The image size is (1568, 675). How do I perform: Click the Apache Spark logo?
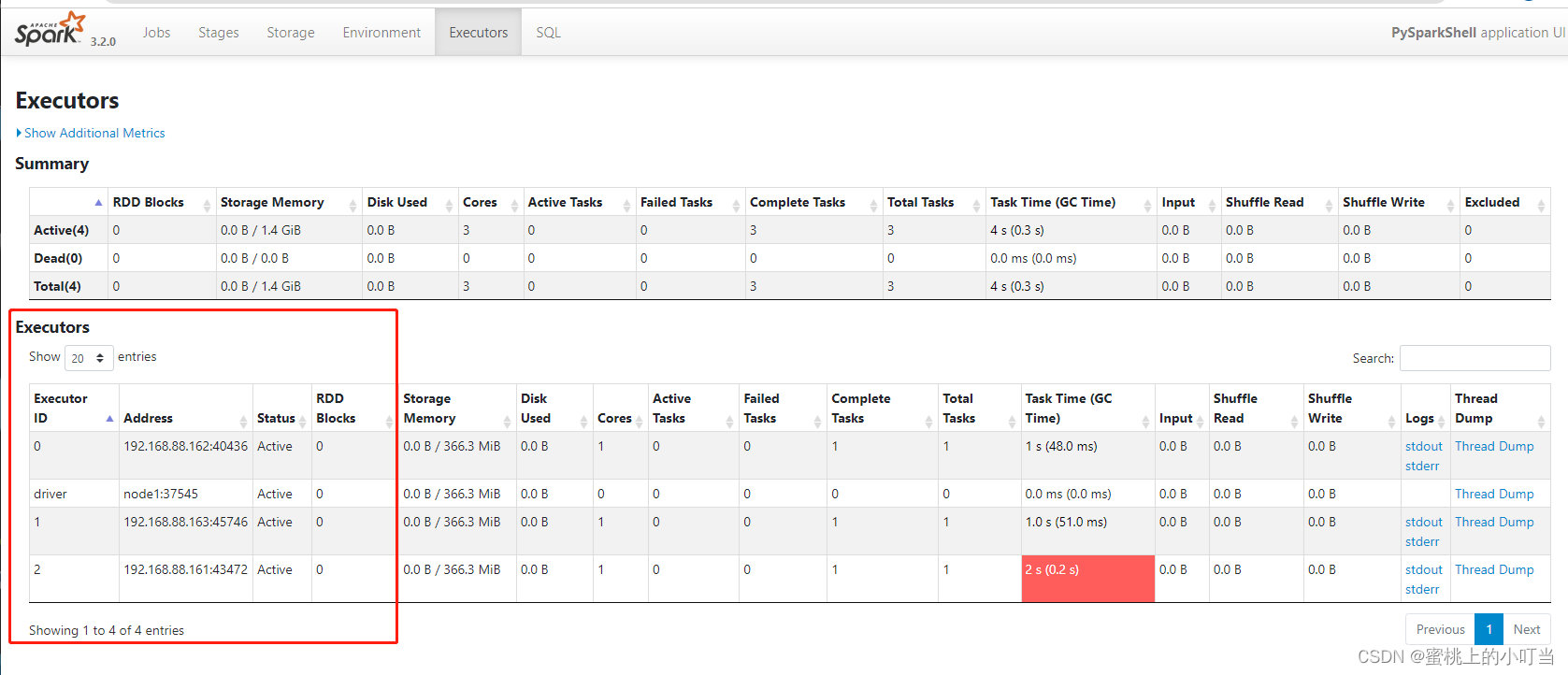click(x=50, y=30)
